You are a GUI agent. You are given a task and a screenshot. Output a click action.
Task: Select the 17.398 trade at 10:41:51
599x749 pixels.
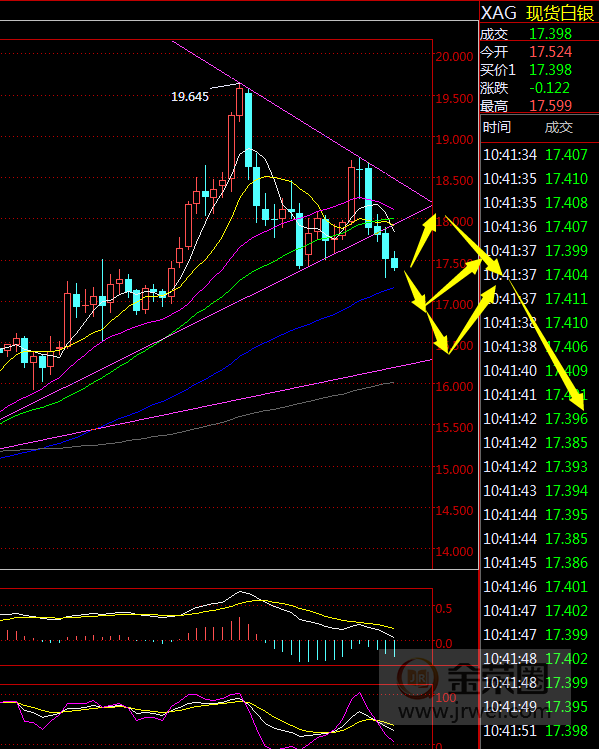567,730
